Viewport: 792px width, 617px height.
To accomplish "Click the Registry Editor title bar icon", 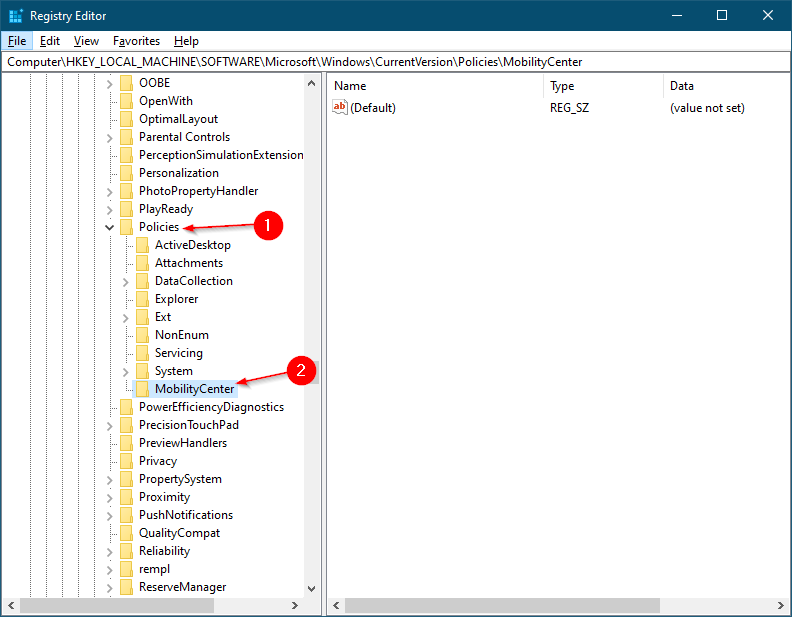I will [16, 16].
